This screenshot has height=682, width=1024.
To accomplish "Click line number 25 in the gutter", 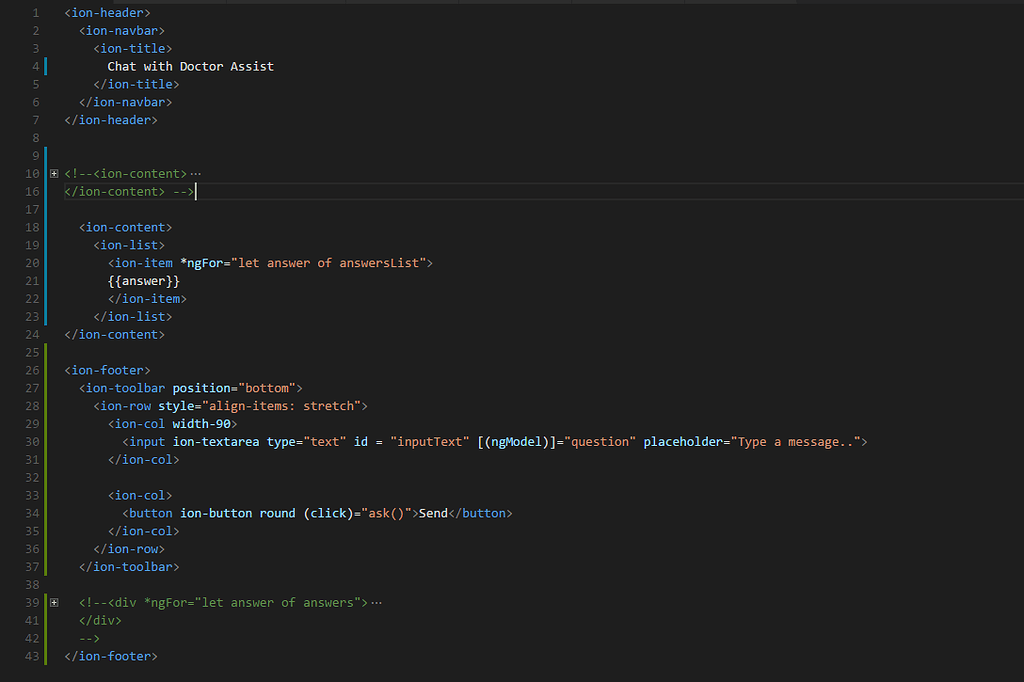I will 32,353.
